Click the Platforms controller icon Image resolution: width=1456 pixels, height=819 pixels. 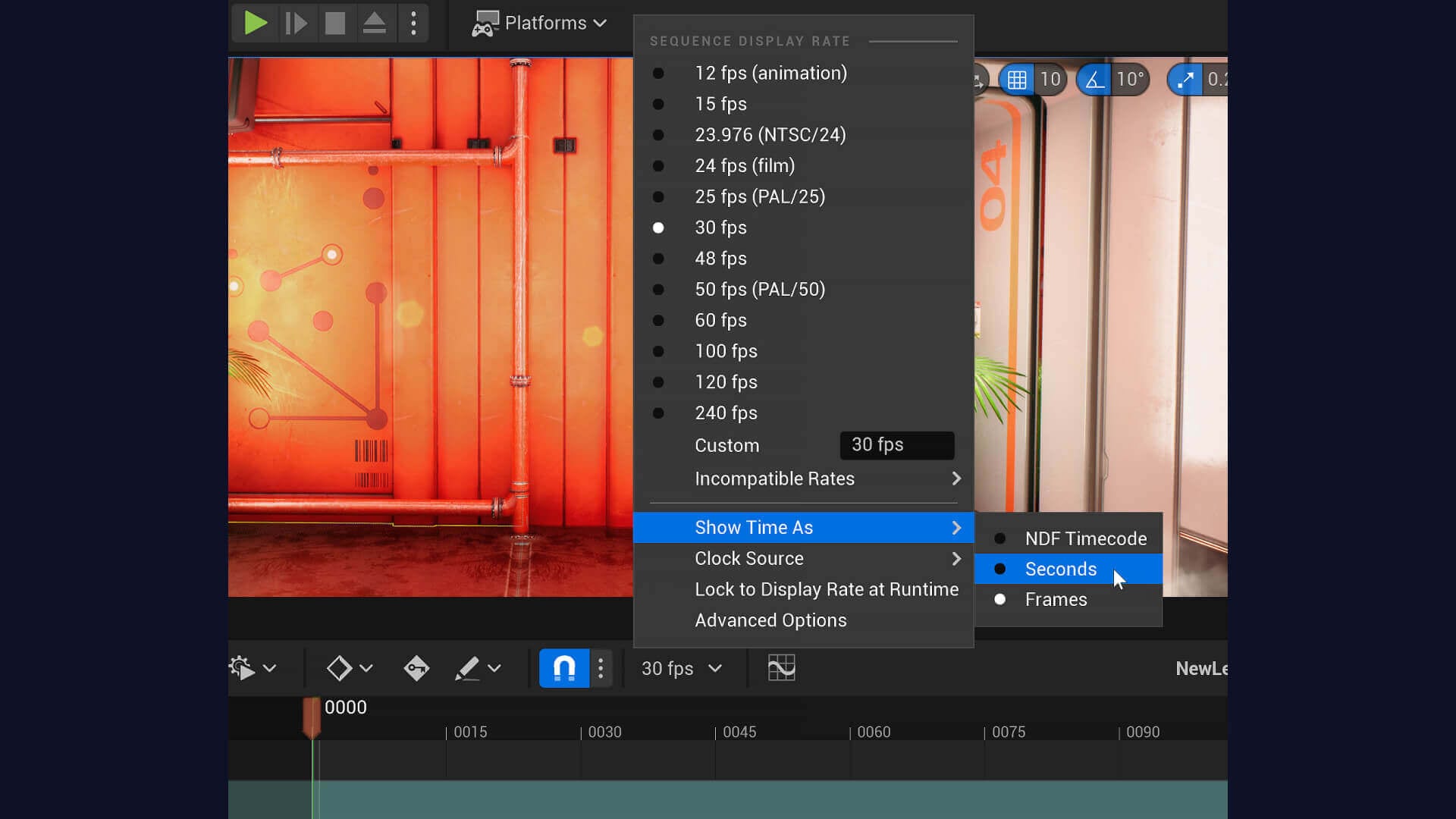click(483, 22)
